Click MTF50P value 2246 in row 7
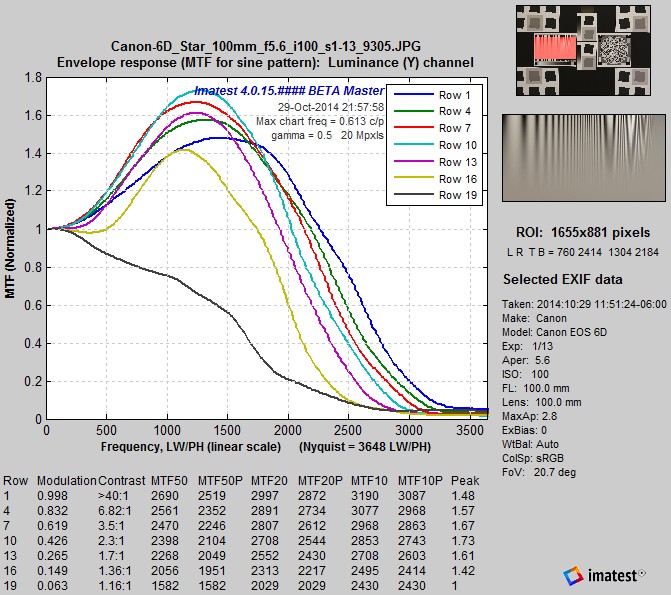 click(x=212, y=526)
